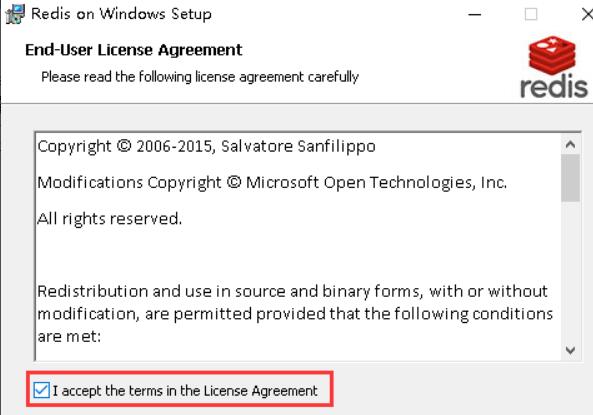Click the Microsoft Open Technologies copyright line
The height and width of the screenshot is (415, 593).
point(272,183)
